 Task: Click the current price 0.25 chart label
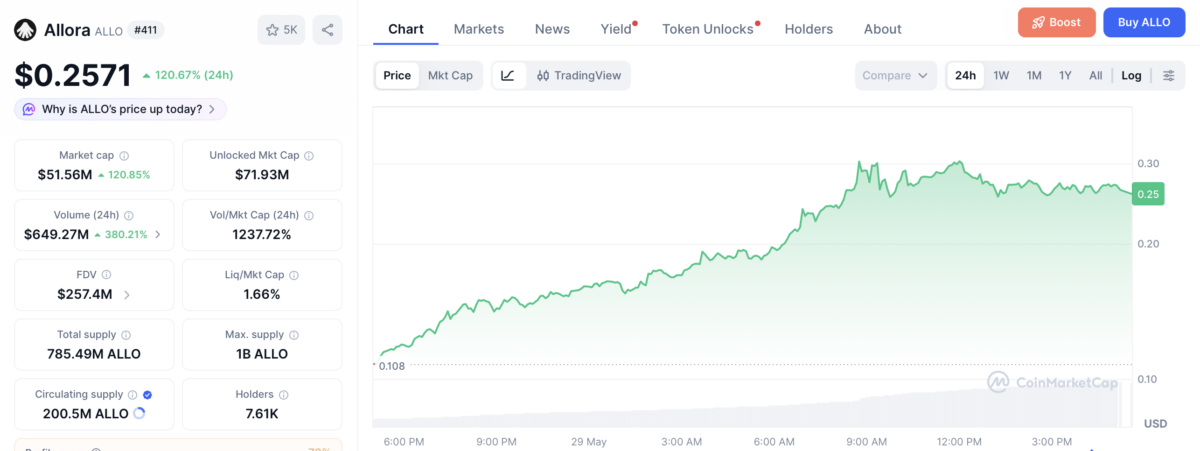(1148, 194)
